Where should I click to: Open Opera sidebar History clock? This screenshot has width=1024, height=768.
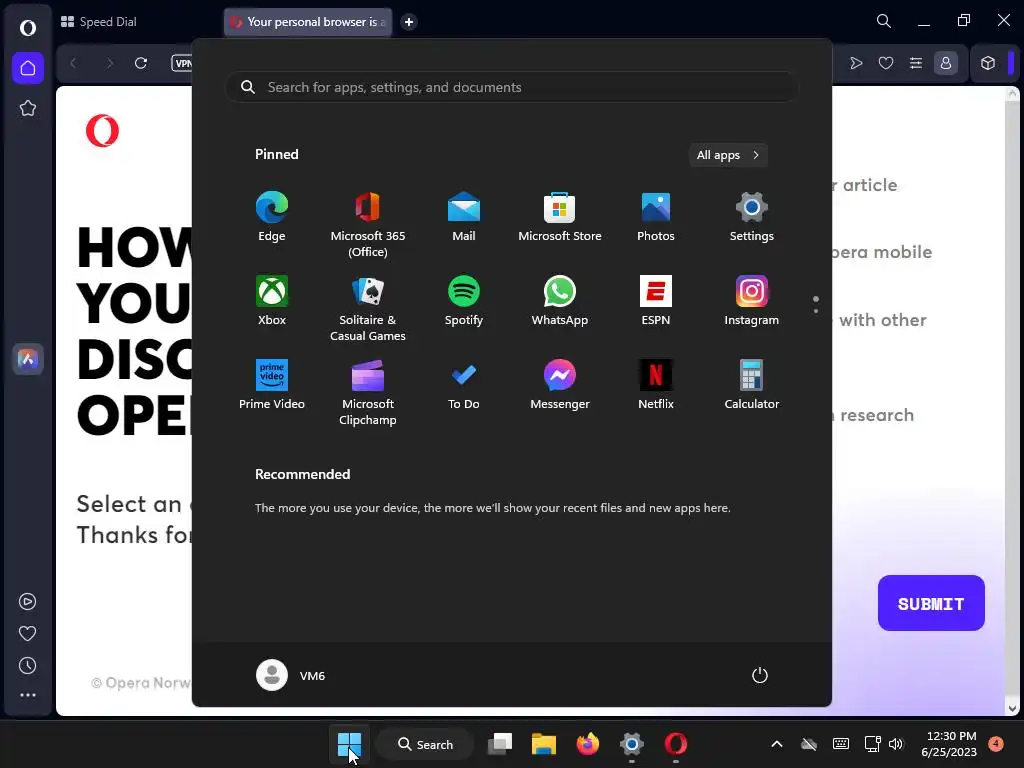click(27, 665)
